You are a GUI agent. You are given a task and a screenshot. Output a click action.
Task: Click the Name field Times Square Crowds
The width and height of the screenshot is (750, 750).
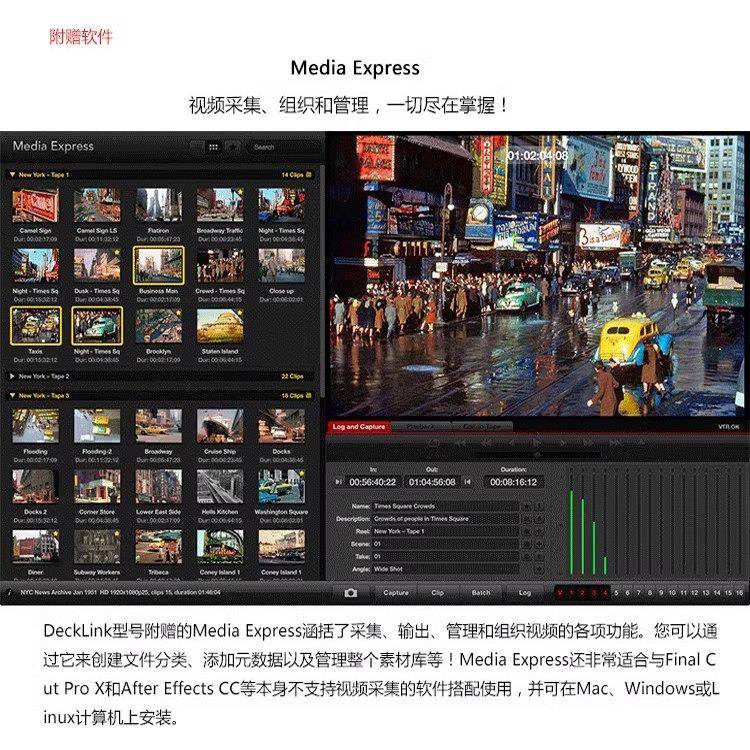pos(445,506)
